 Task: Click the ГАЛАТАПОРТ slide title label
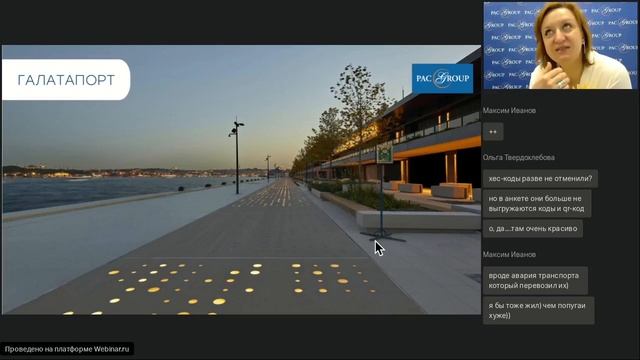(66, 80)
